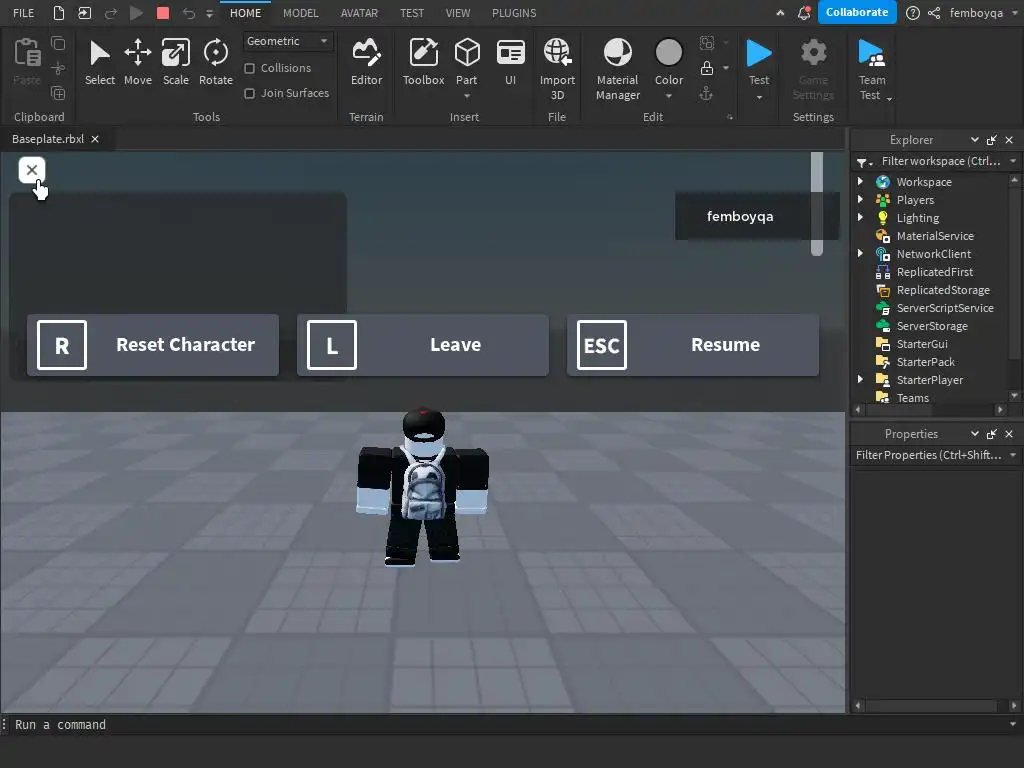Start the Test play button in ribbon
1024x768 pixels.
(x=759, y=53)
